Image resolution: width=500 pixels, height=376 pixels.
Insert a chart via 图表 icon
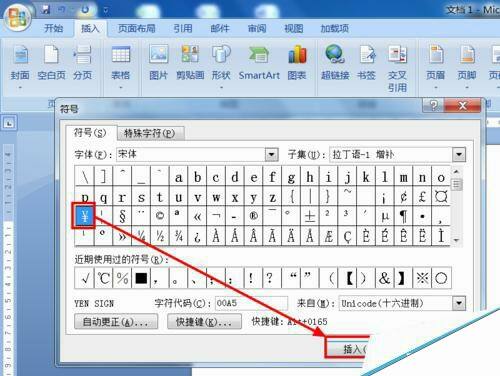tap(297, 63)
